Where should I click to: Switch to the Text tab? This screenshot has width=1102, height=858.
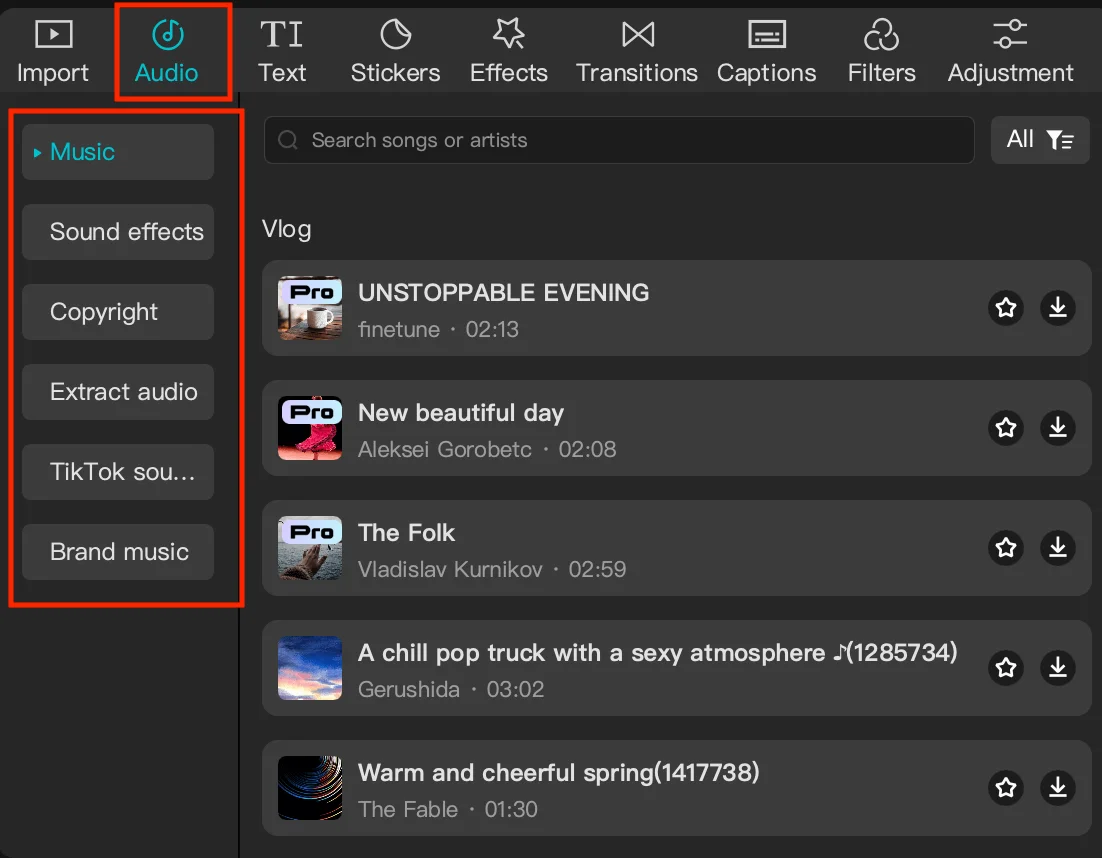(x=282, y=52)
